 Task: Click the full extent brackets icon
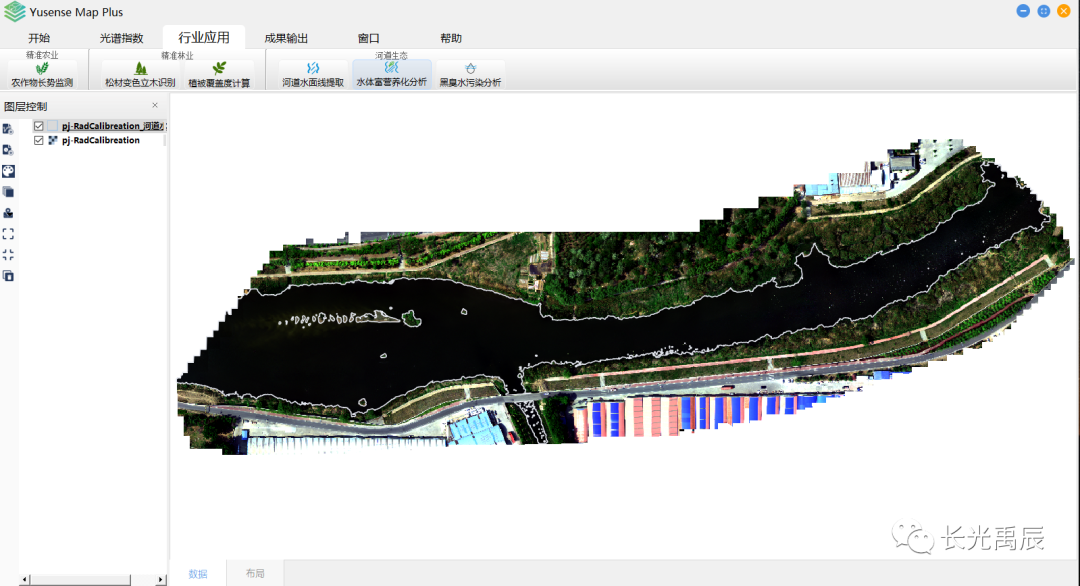8,233
